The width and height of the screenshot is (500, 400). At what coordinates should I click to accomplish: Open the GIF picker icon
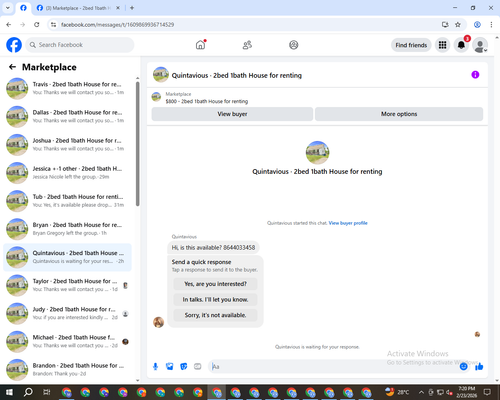point(198,367)
